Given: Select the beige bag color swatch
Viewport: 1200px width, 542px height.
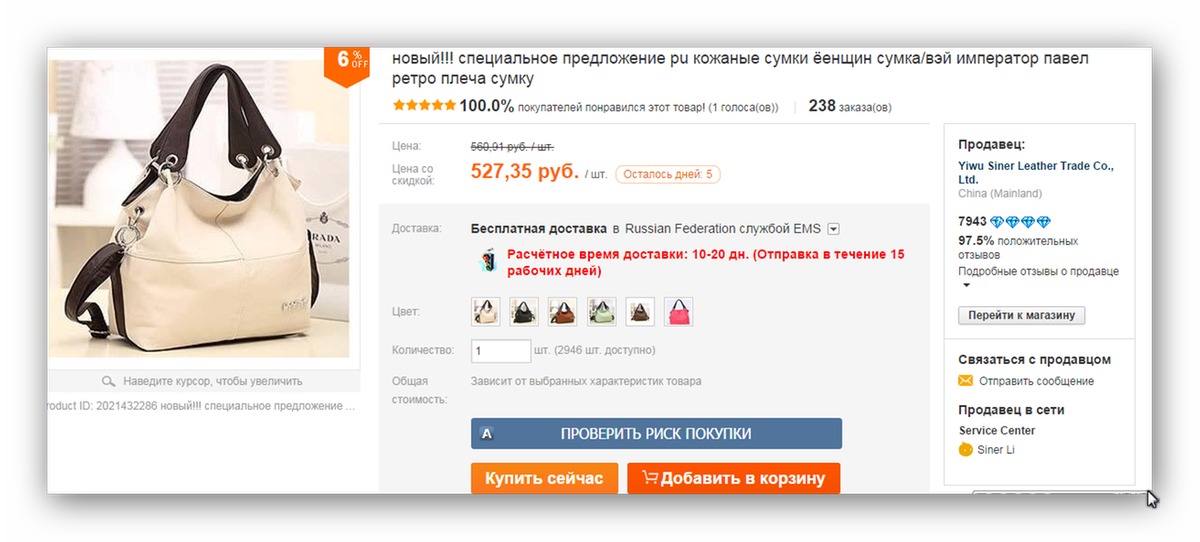Looking at the screenshot, I should pyautogui.click(x=485, y=312).
